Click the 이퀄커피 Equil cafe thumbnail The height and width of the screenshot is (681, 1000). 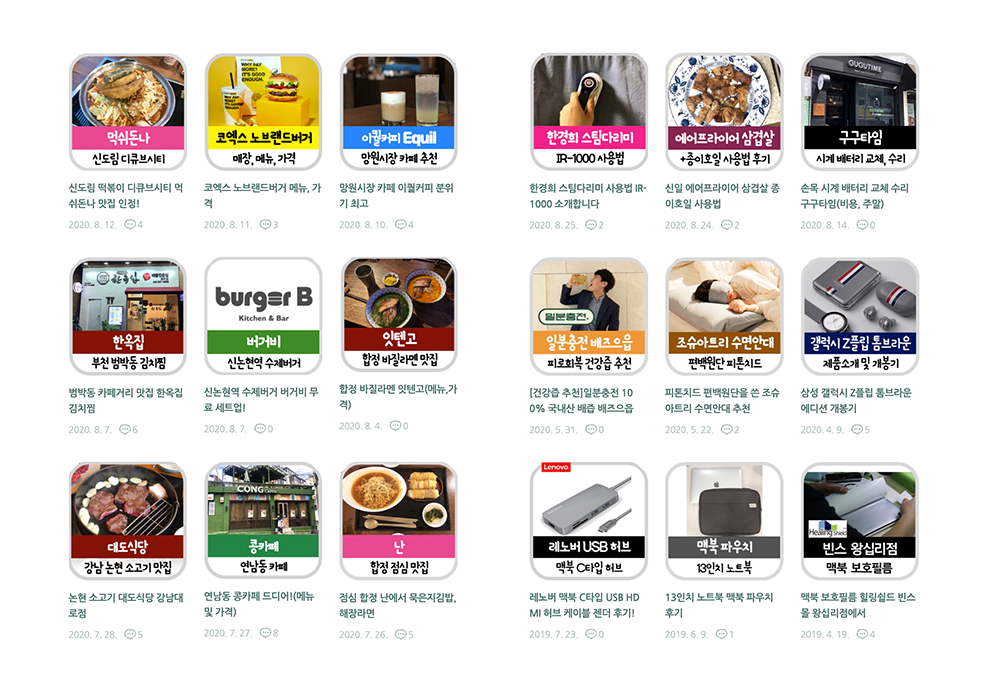(x=399, y=112)
